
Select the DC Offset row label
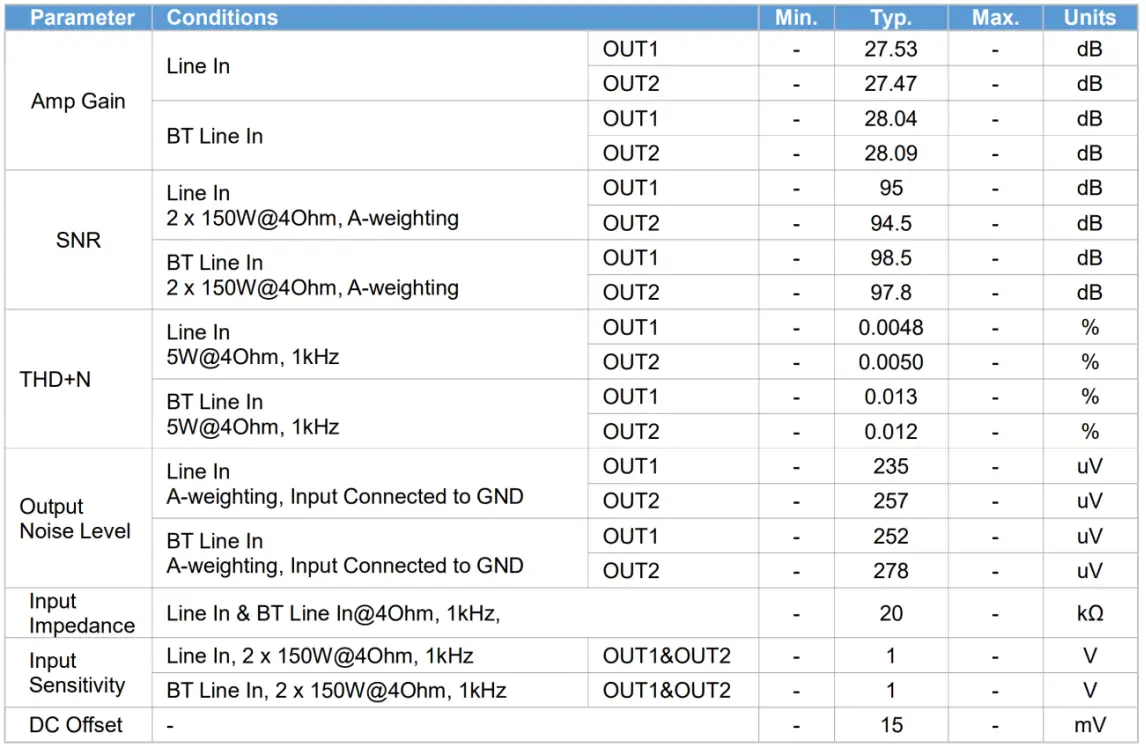78,725
